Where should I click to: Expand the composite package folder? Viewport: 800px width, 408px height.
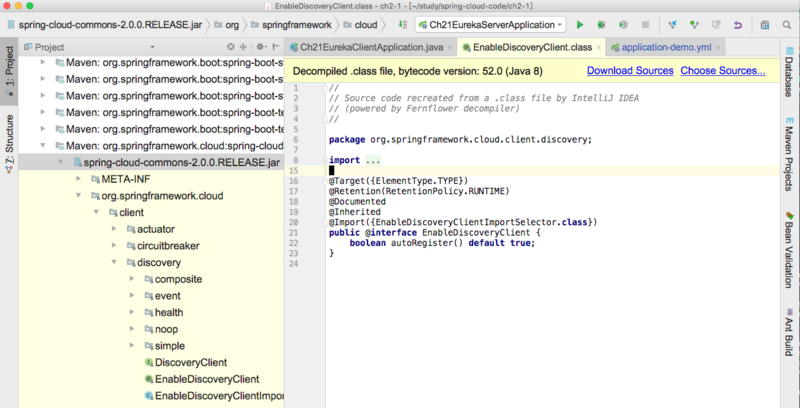tap(132, 279)
